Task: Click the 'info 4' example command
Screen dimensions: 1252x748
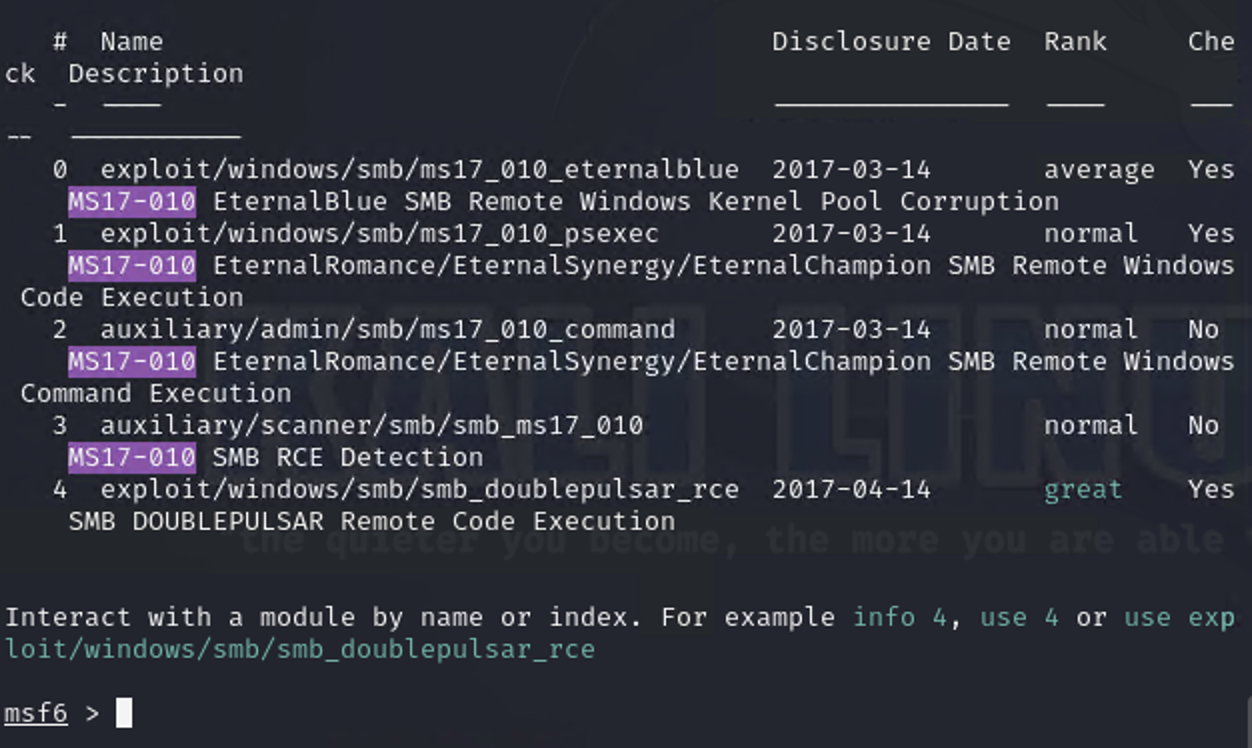Action: tap(899, 618)
